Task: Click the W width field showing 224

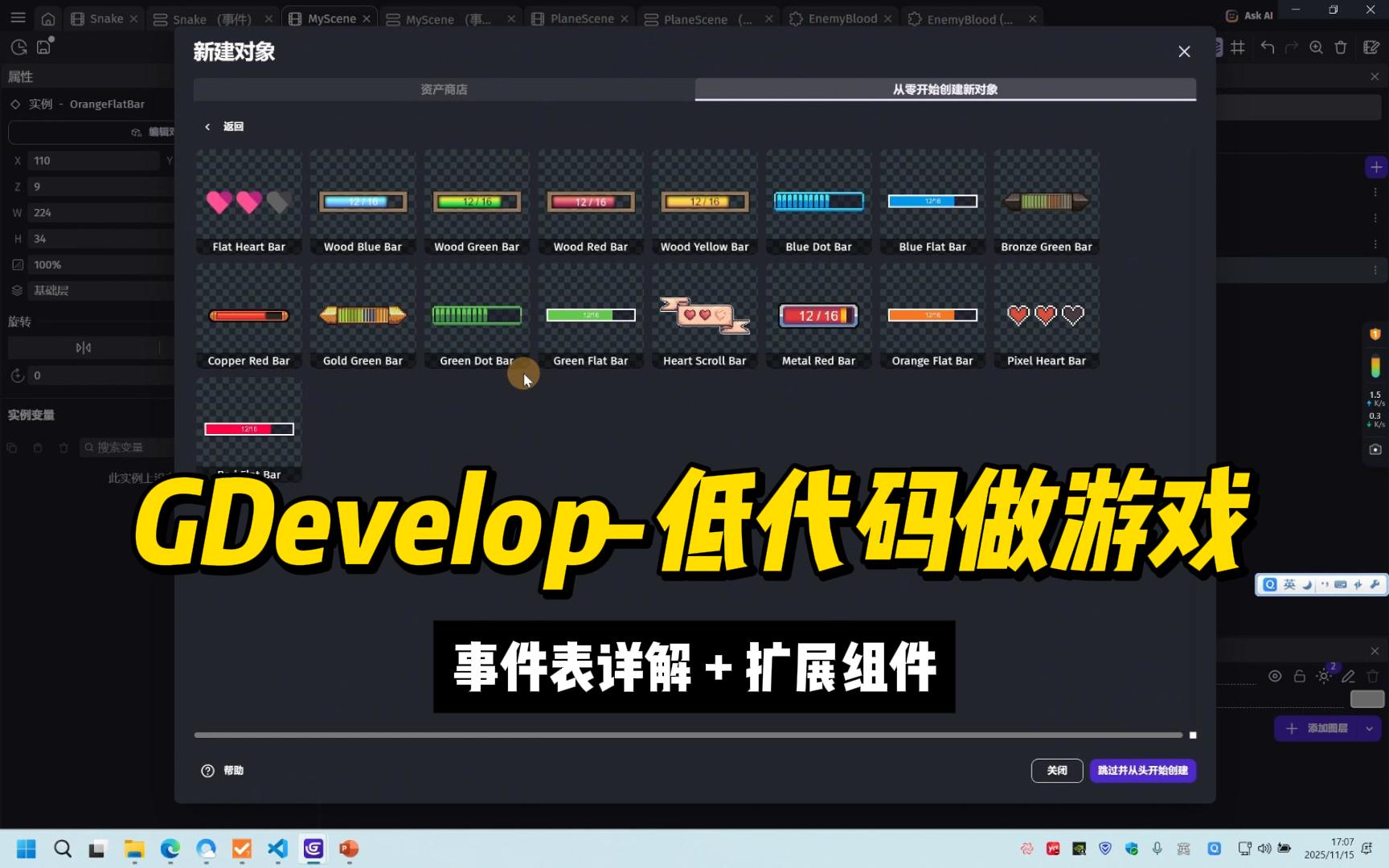Action: pos(101,213)
